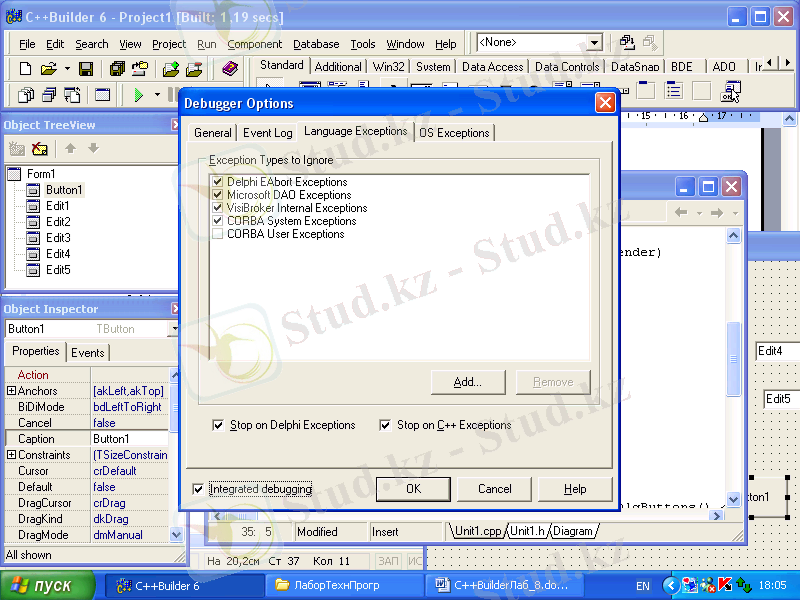Select the GroupBox component palette icon
Screen dimensions: 800x600
coord(645,91)
